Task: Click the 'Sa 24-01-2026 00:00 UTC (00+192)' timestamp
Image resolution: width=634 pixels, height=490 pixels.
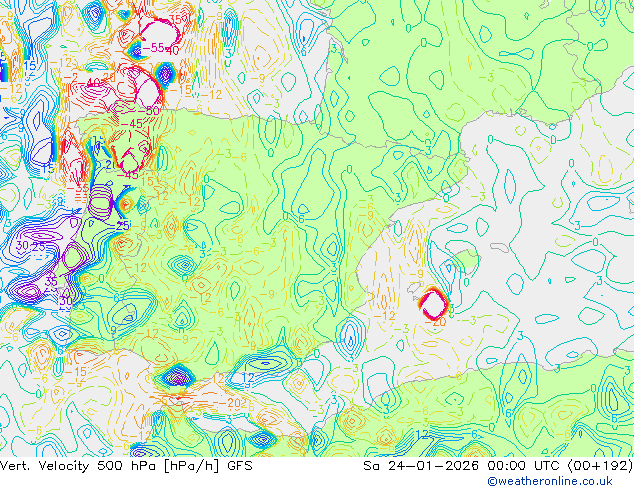Action: pos(498,466)
